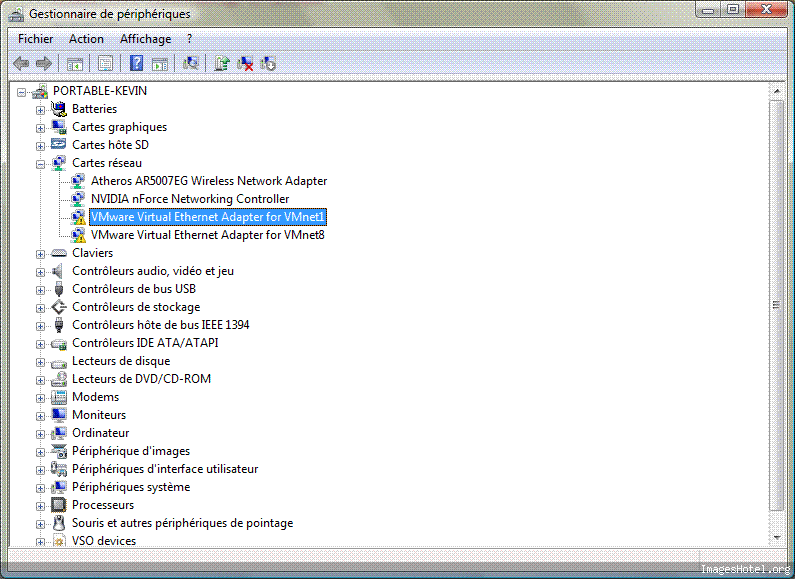Click the Cartes réseau category icon

tap(59, 163)
